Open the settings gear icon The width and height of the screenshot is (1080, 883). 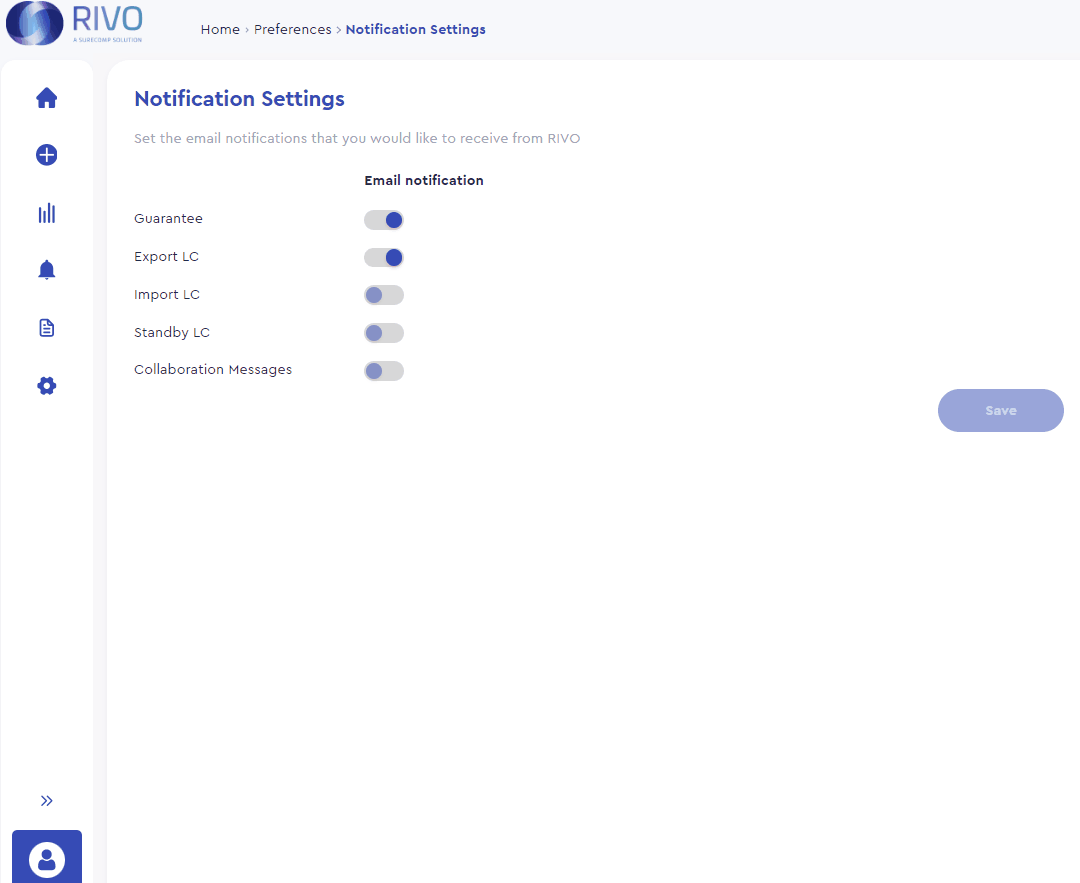pos(46,385)
